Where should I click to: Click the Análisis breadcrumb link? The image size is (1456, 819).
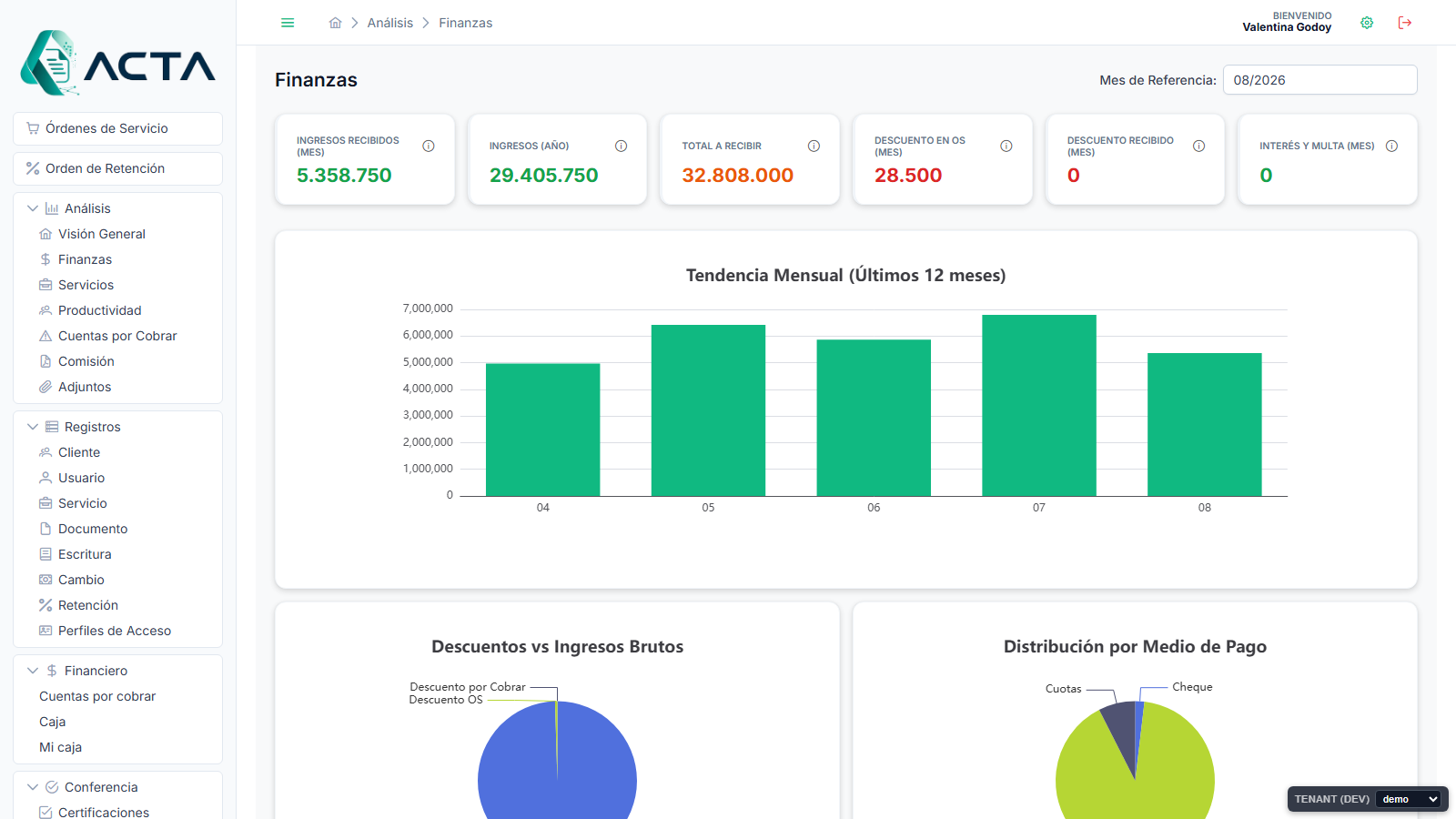pos(390,23)
